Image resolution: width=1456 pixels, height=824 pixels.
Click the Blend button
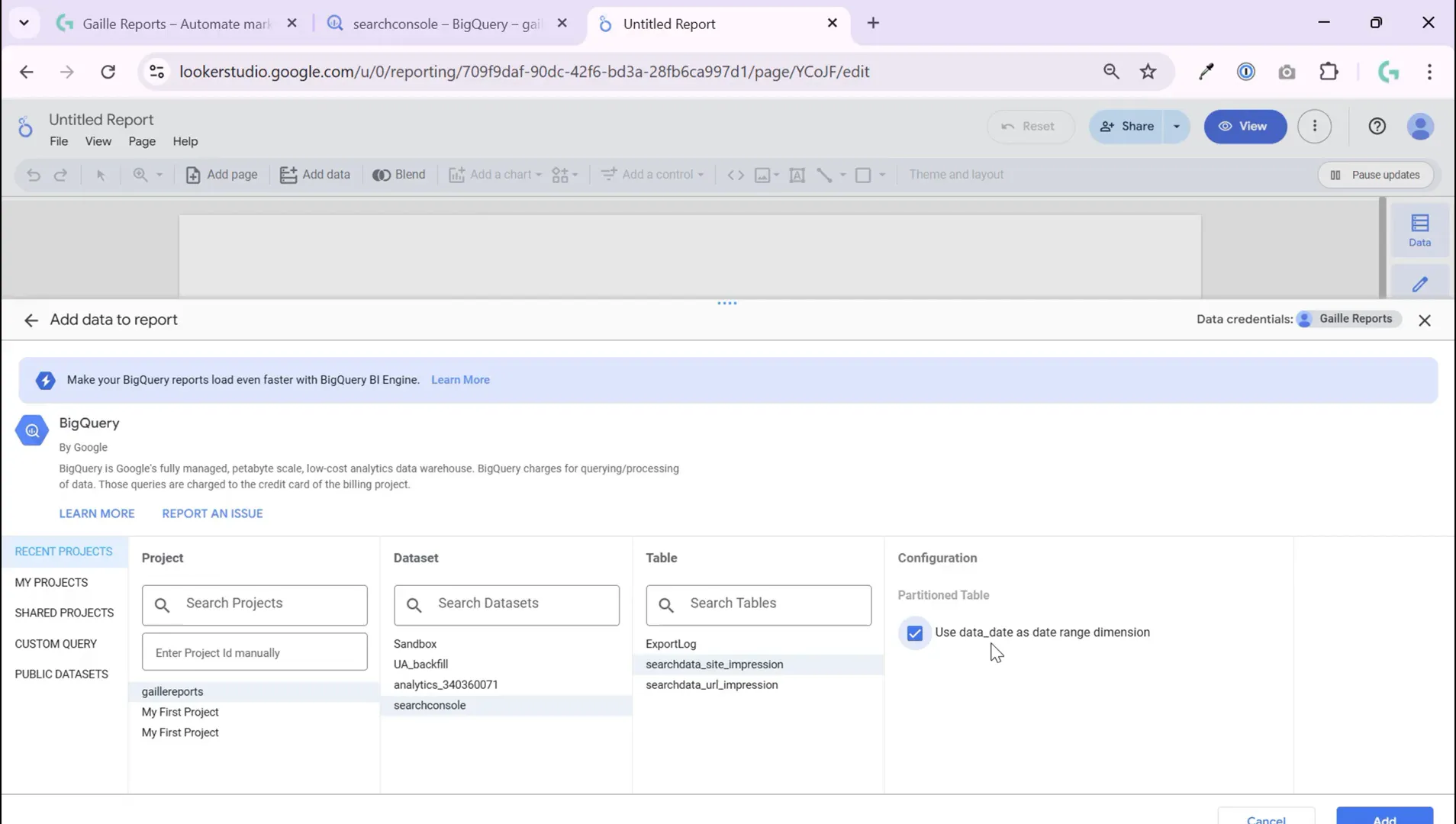click(398, 175)
